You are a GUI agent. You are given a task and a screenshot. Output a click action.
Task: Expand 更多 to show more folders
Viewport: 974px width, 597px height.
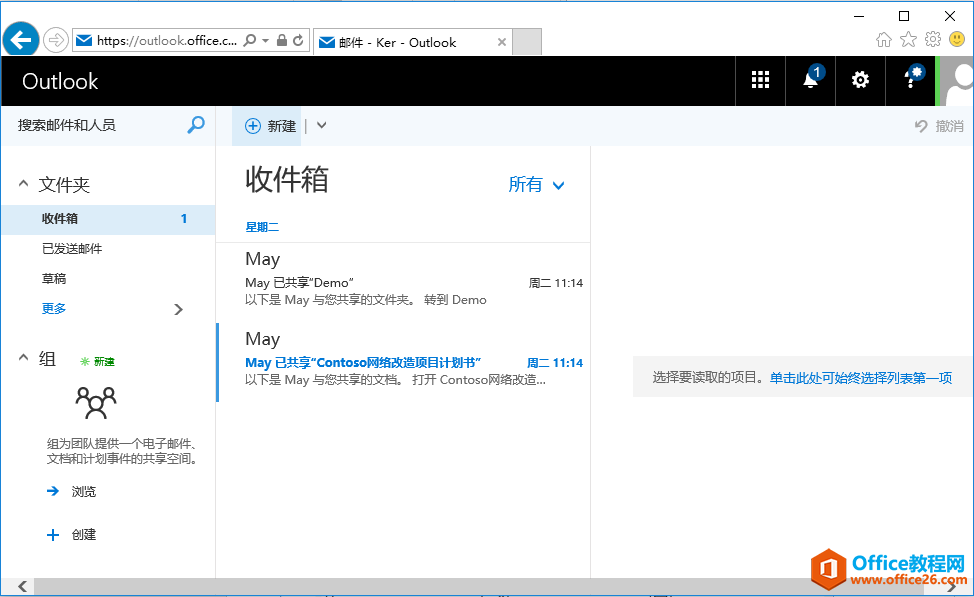[53, 308]
